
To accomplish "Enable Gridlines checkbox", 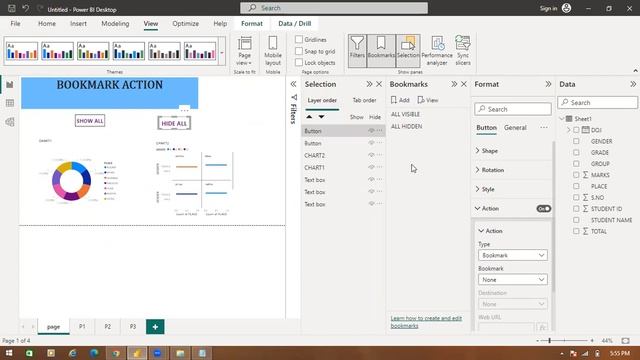I will pos(299,39).
